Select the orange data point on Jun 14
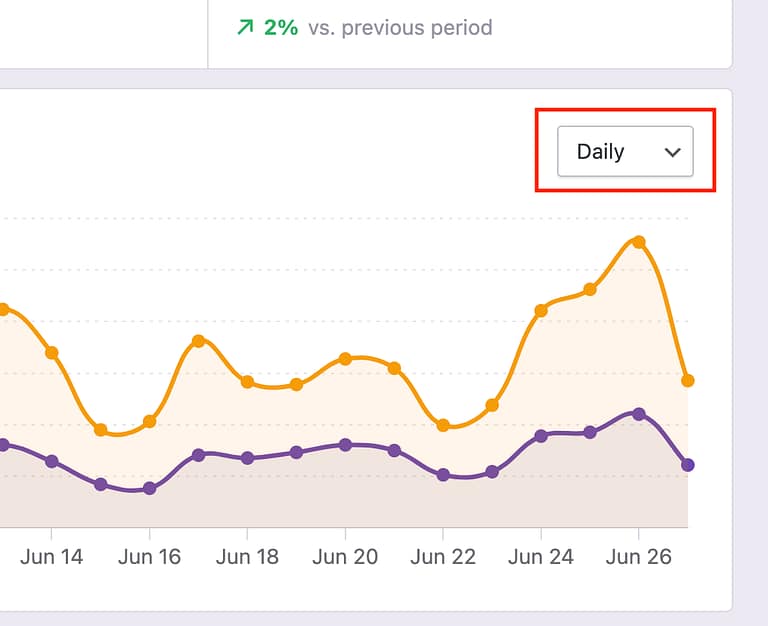This screenshot has width=768, height=626. click(52, 352)
